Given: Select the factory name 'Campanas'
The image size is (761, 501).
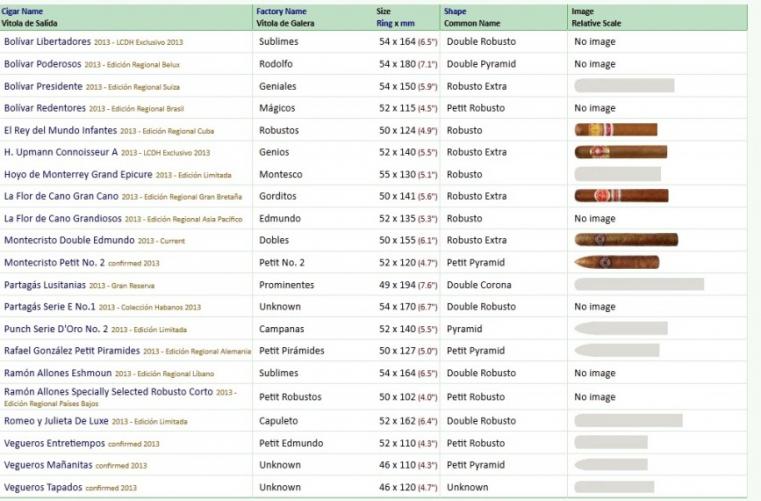Looking at the screenshot, I should click(x=281, y=329).
